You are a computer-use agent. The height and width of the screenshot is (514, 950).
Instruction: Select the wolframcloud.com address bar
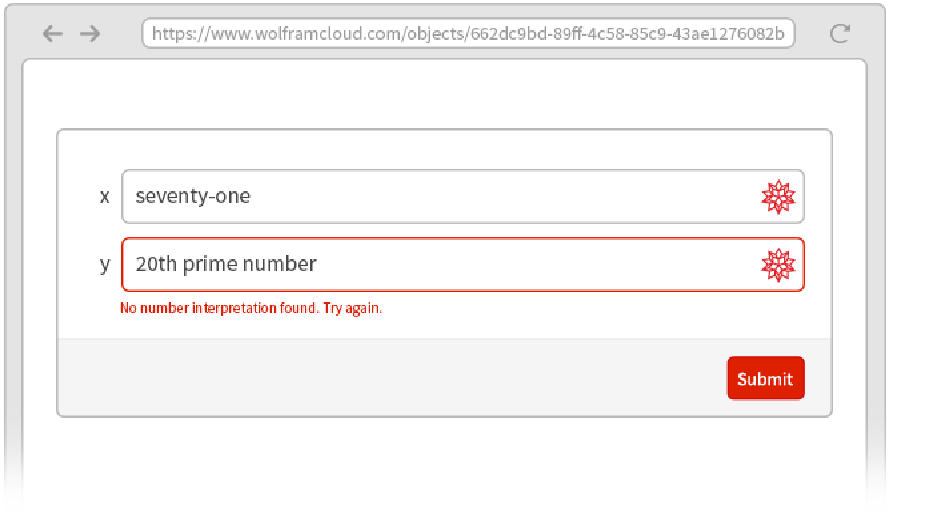(468, 33)
